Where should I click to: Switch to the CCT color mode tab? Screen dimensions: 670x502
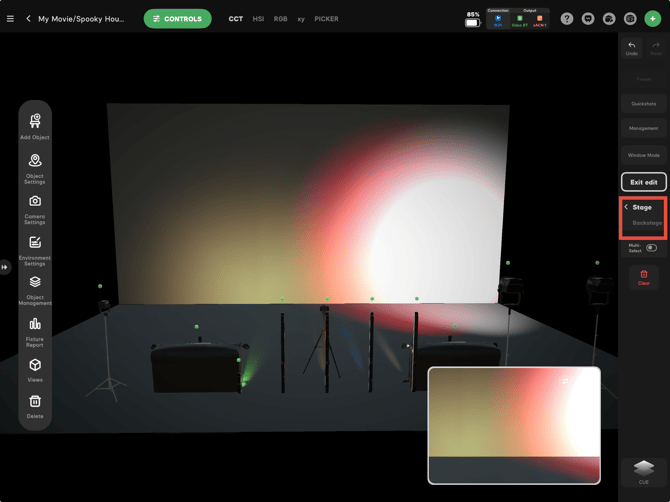[235, 19]
